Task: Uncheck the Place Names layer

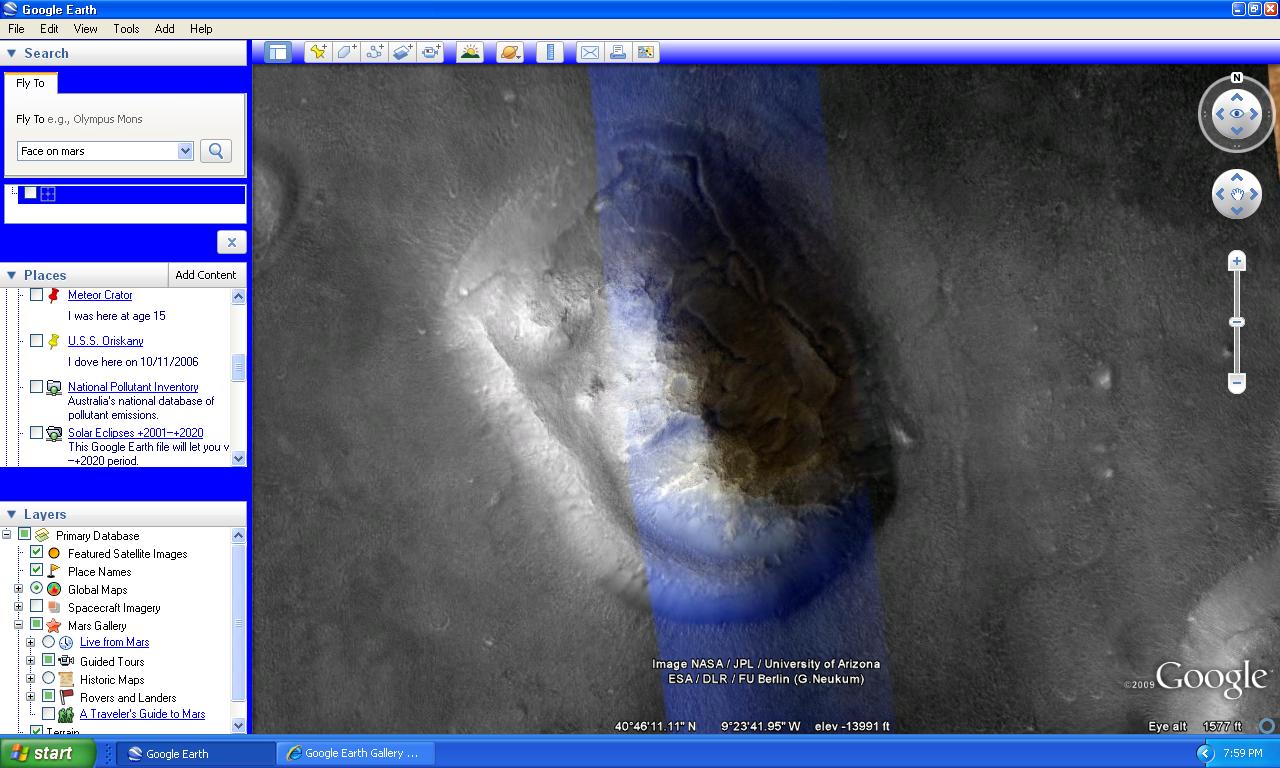Action: coord(36,571)
